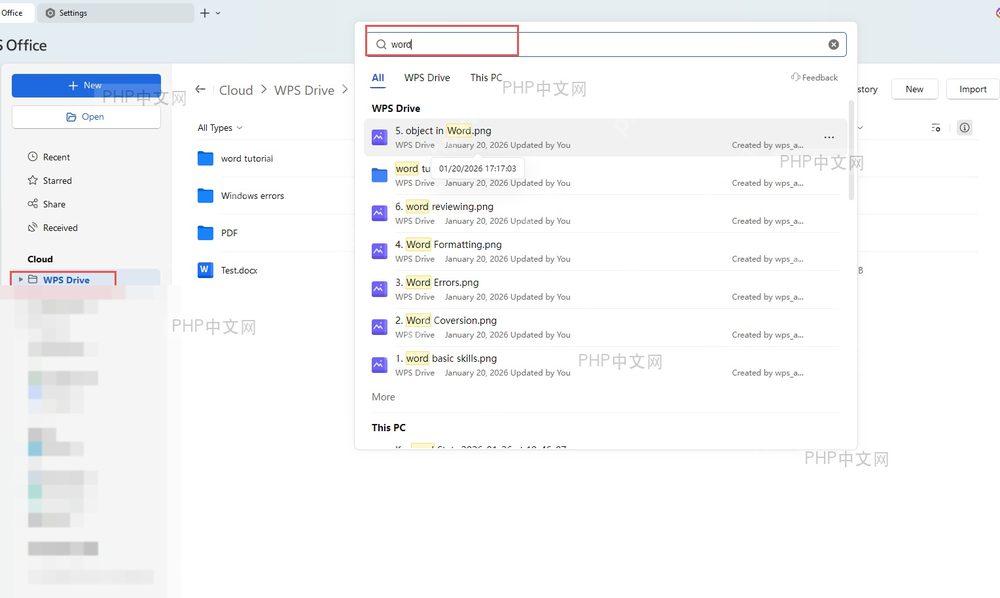This screenshot has width=1000, height=598.
Task: Click the search magnifier icon
Action: click(381, 44)
